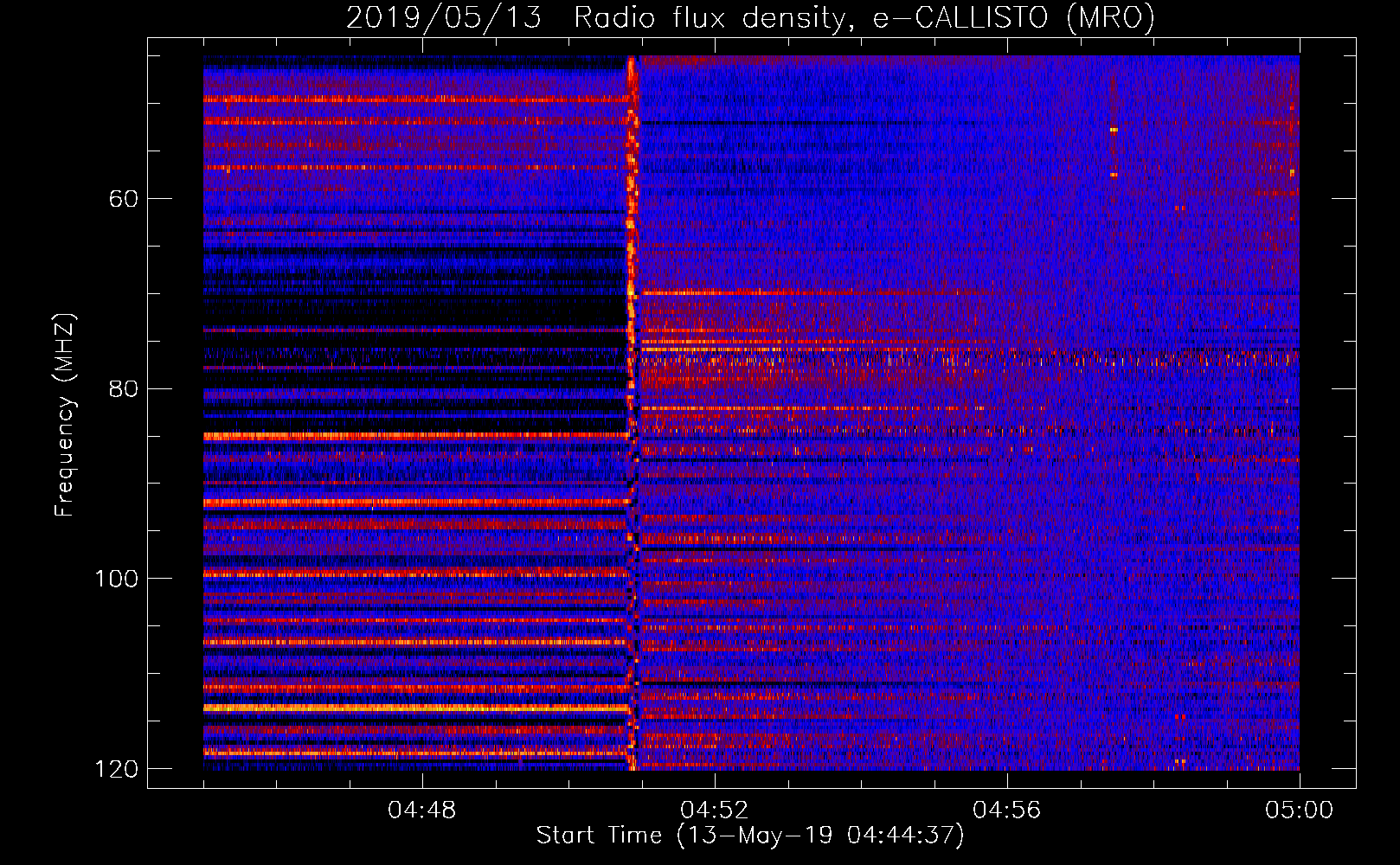Click the 'Start Time (13-May-19 04:44:37)' label
Image resolution: width=1400 pixels, height=865 pixels.
[x=749, y=836]
